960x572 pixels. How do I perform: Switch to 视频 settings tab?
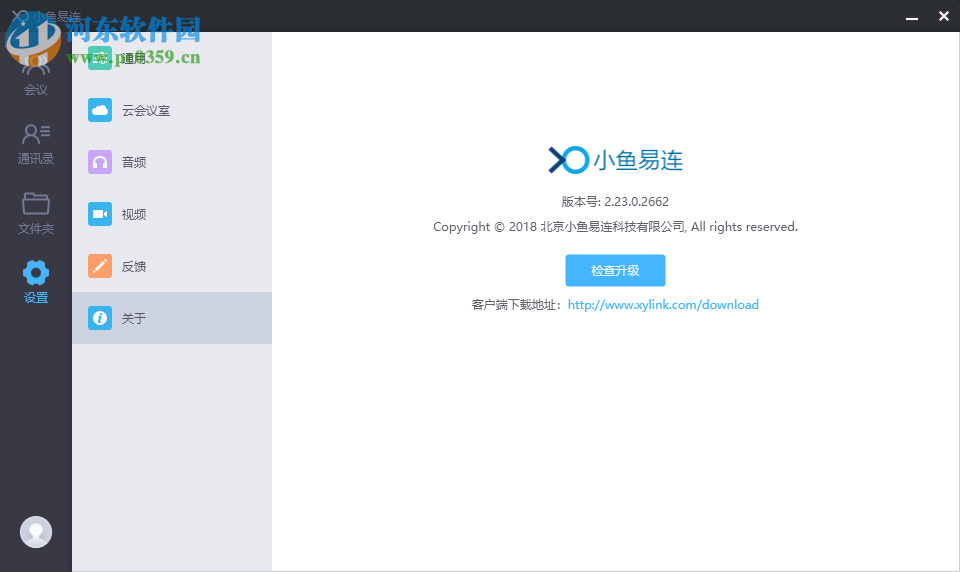(x=172, y=214)
